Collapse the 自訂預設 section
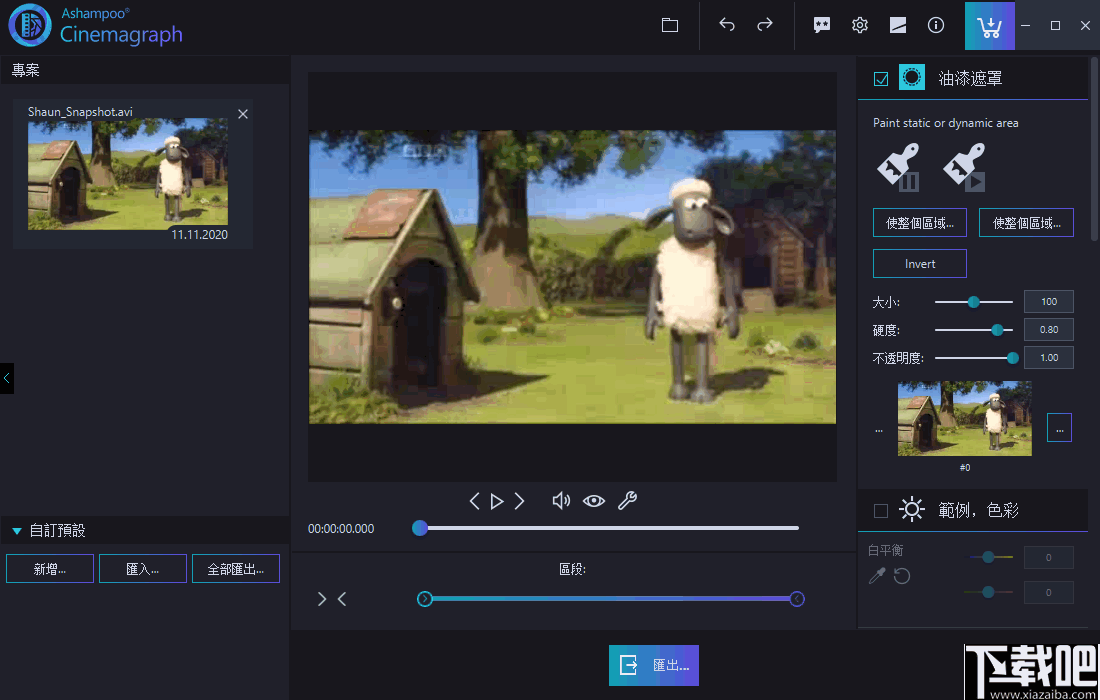The image size is (1100, 700). [17, 531]
